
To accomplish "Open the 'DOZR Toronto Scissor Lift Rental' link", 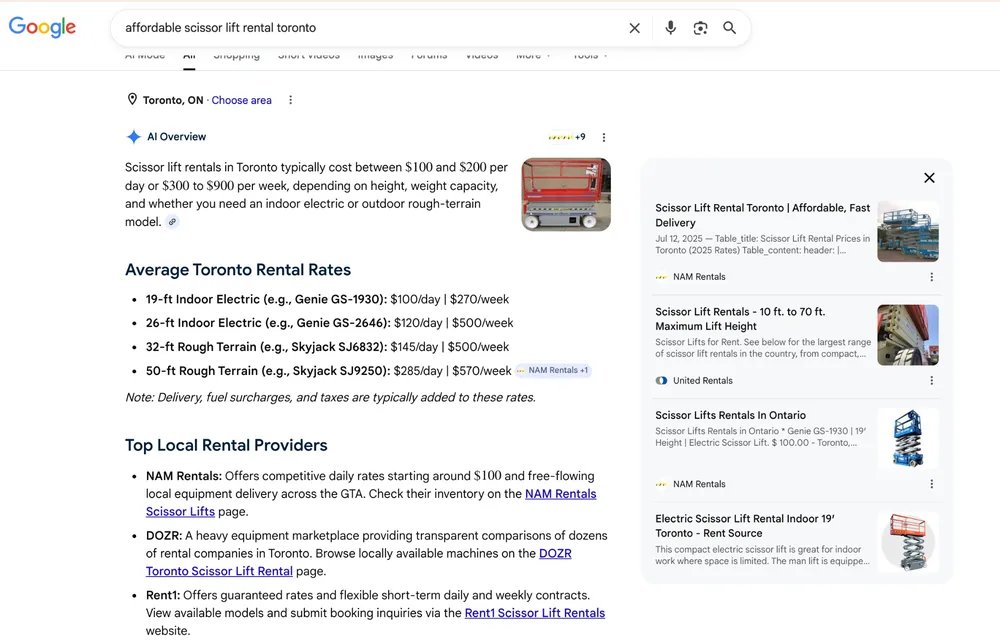I will click(358, 563).
